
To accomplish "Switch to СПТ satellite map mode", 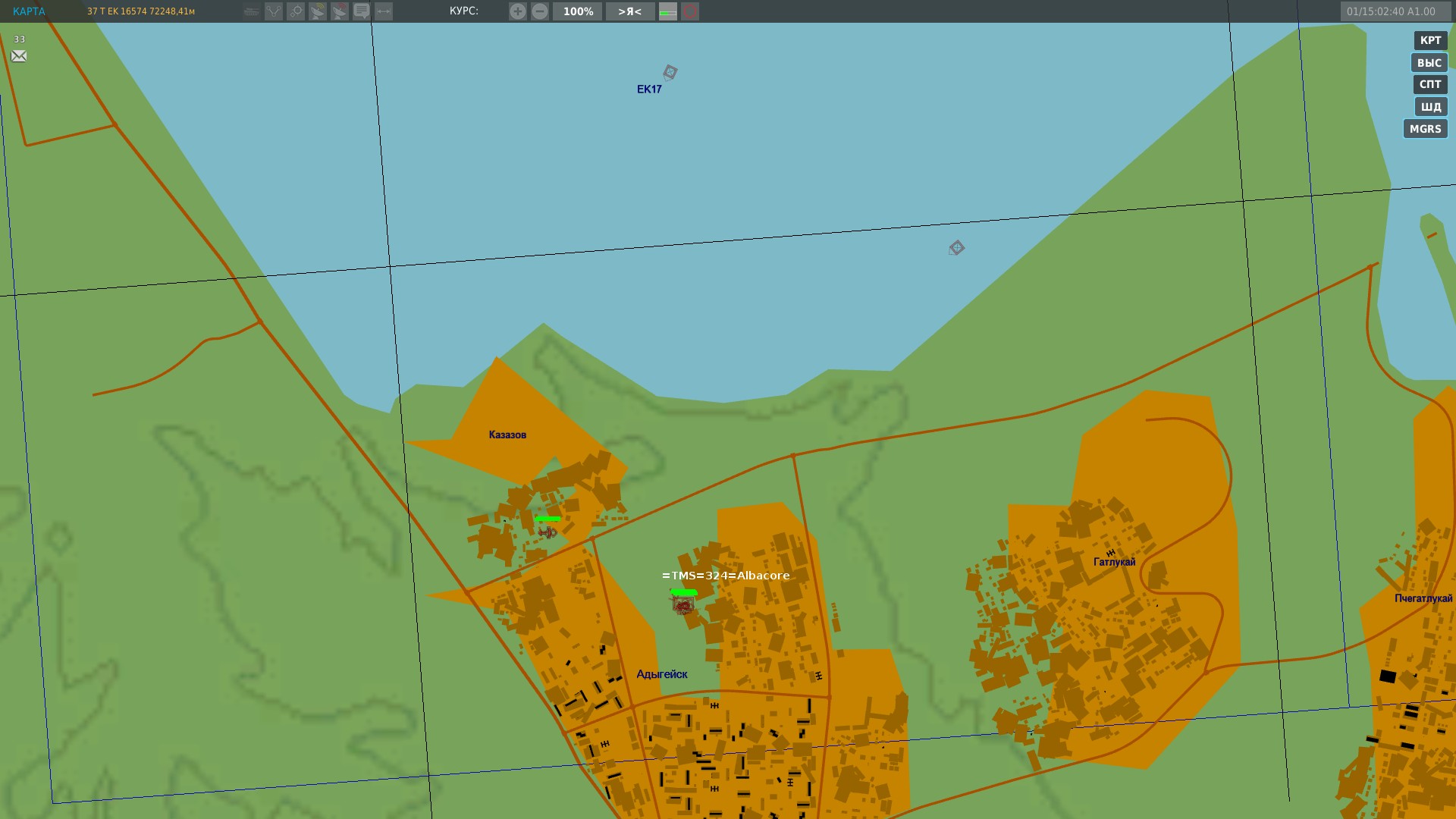I will (1429, 84).
